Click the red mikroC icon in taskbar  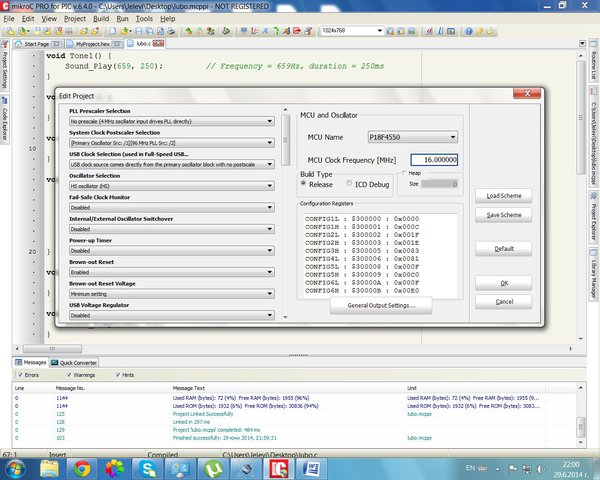[279, 469]
